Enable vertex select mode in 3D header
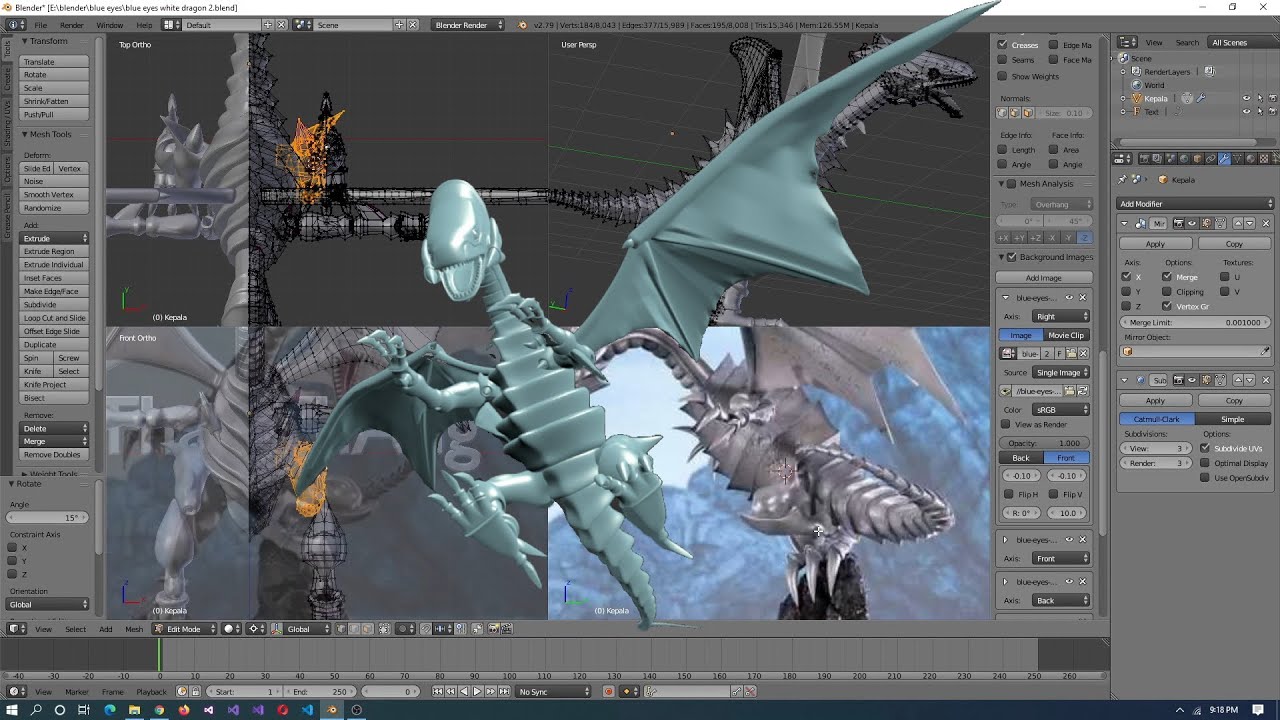Viewport: 1280px width, 720px height. pyautogui.click(x=341, y=629)
